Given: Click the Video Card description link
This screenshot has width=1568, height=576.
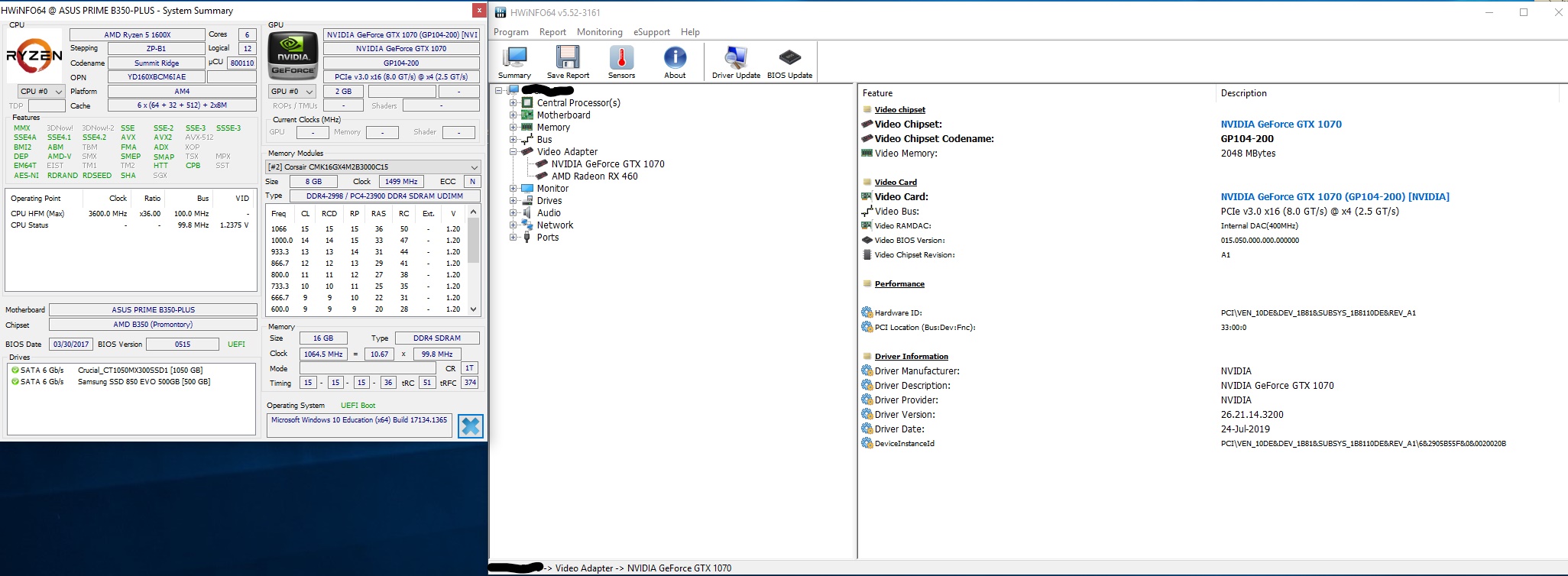Looking at the screenshot, I should [x=1335, y=196].
